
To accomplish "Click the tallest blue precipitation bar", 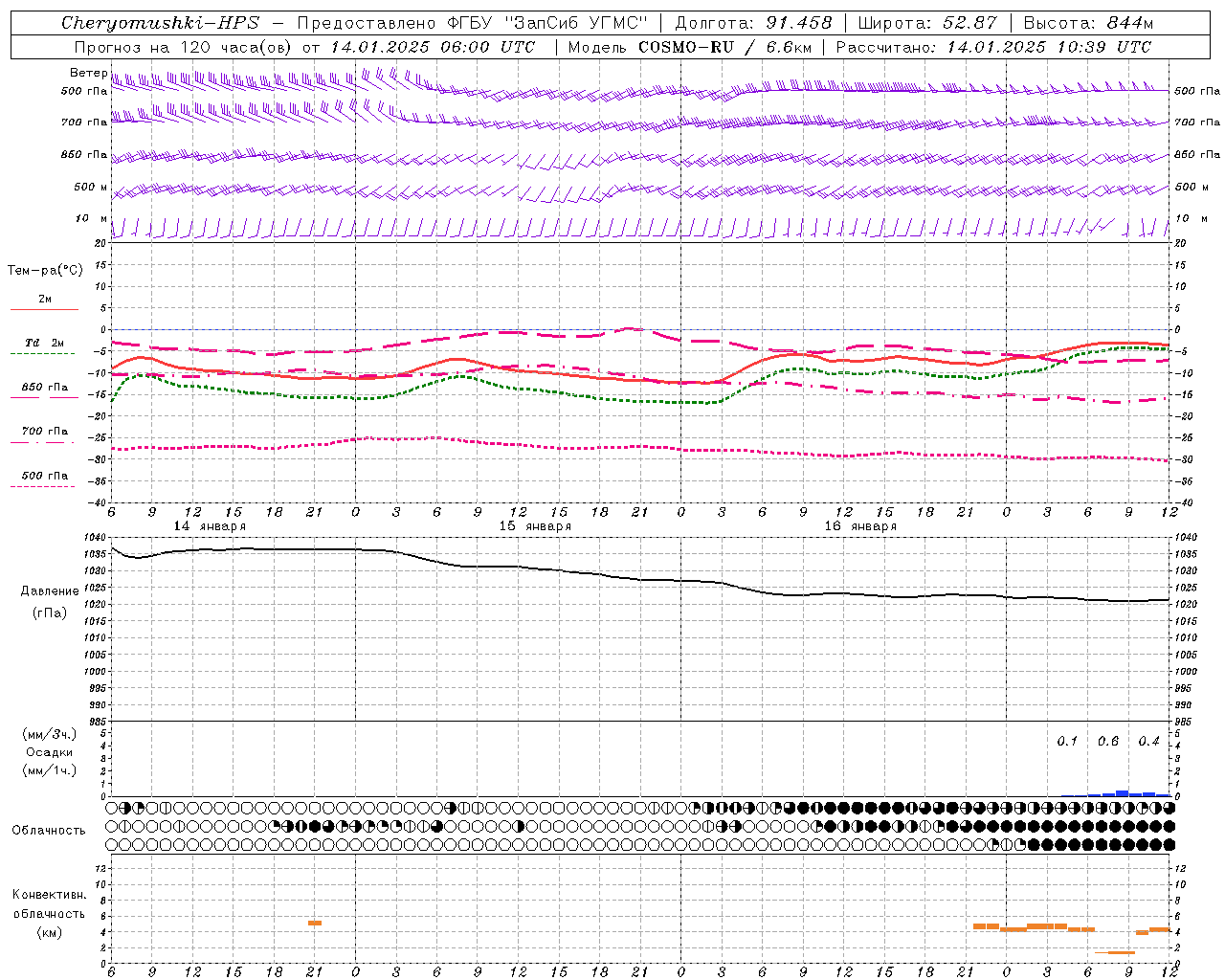I will pyautogui.click(x=1122, y=793).
